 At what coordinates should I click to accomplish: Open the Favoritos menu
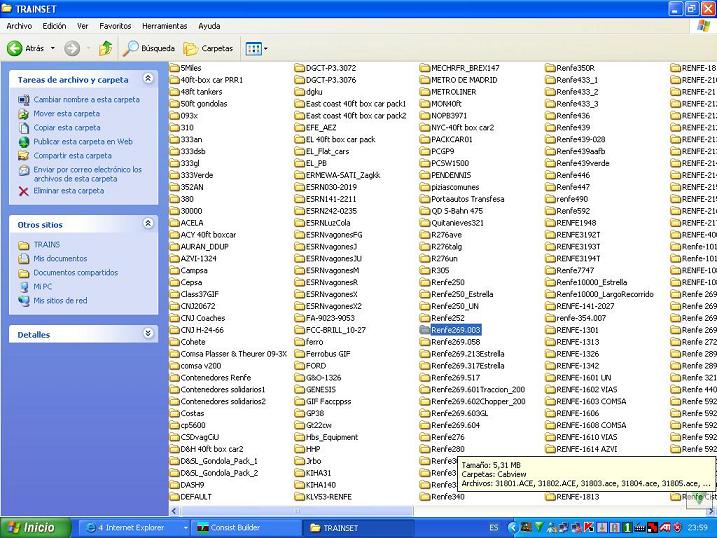pyautogui.click(x=115, y=26)
